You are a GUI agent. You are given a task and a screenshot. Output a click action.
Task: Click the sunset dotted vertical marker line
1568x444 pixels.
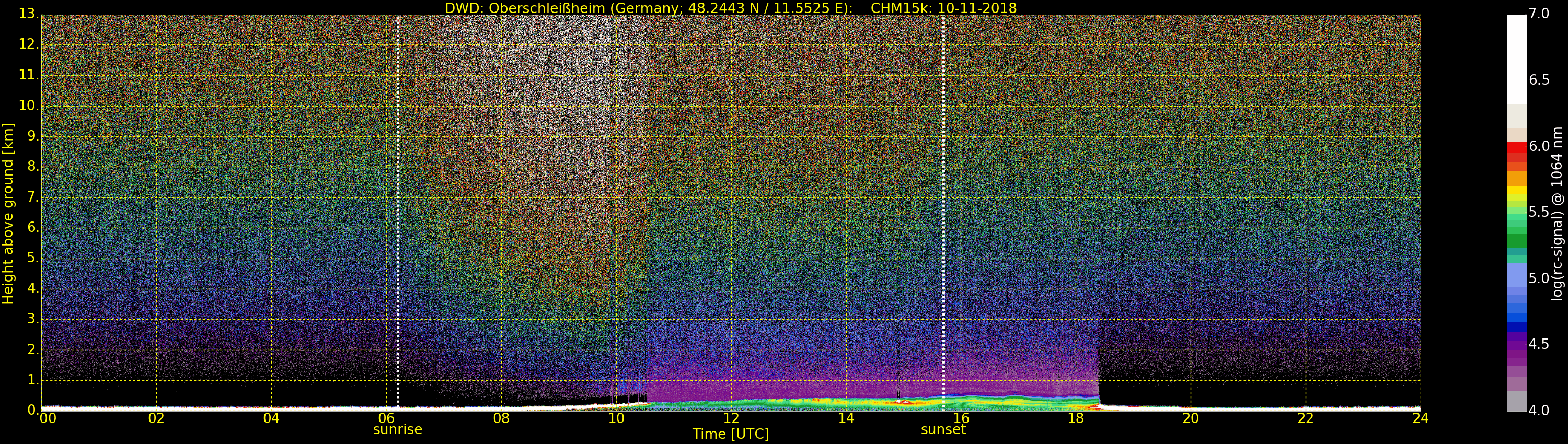click(x=943, y=212)
